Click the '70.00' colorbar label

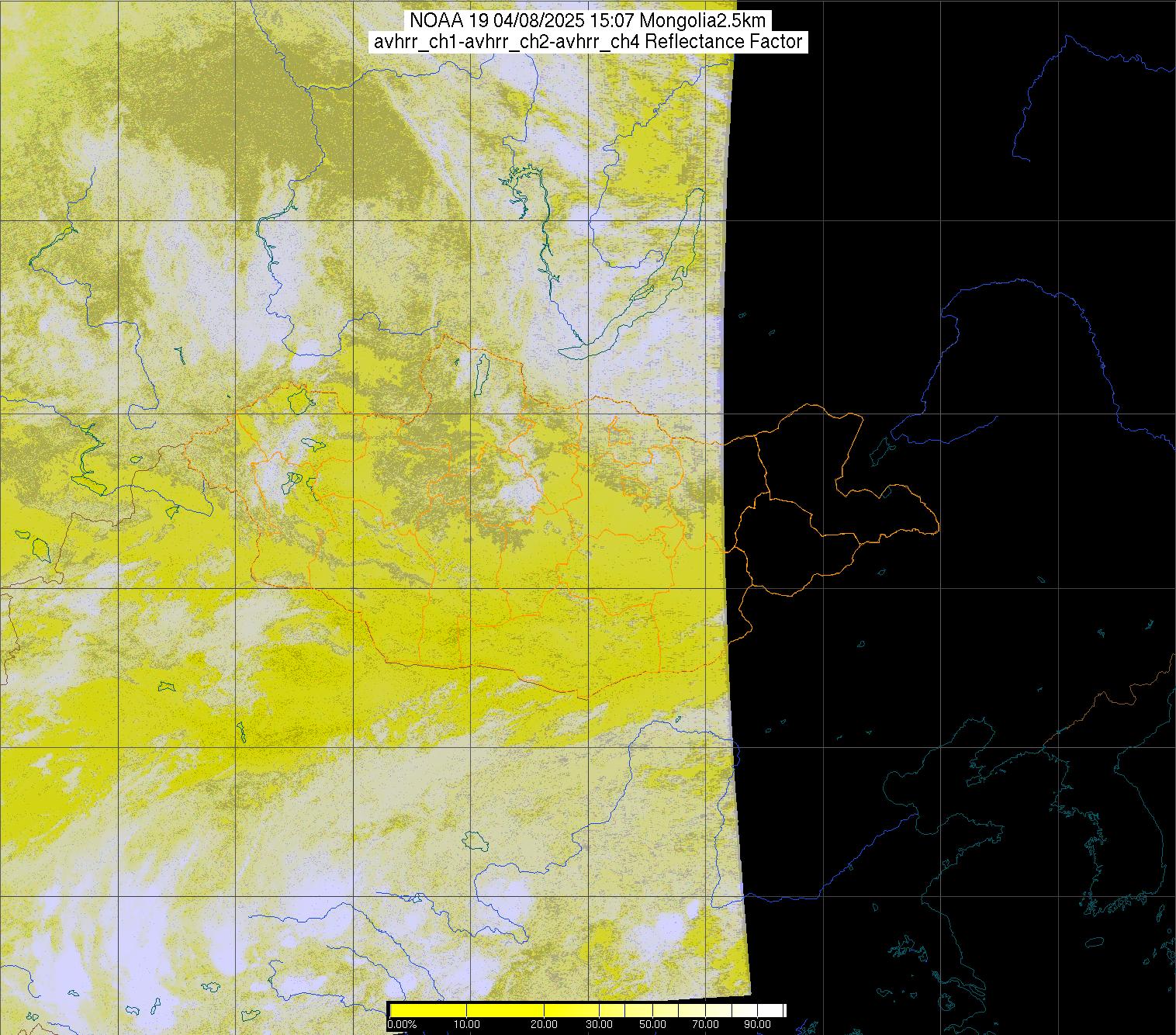706,1024
